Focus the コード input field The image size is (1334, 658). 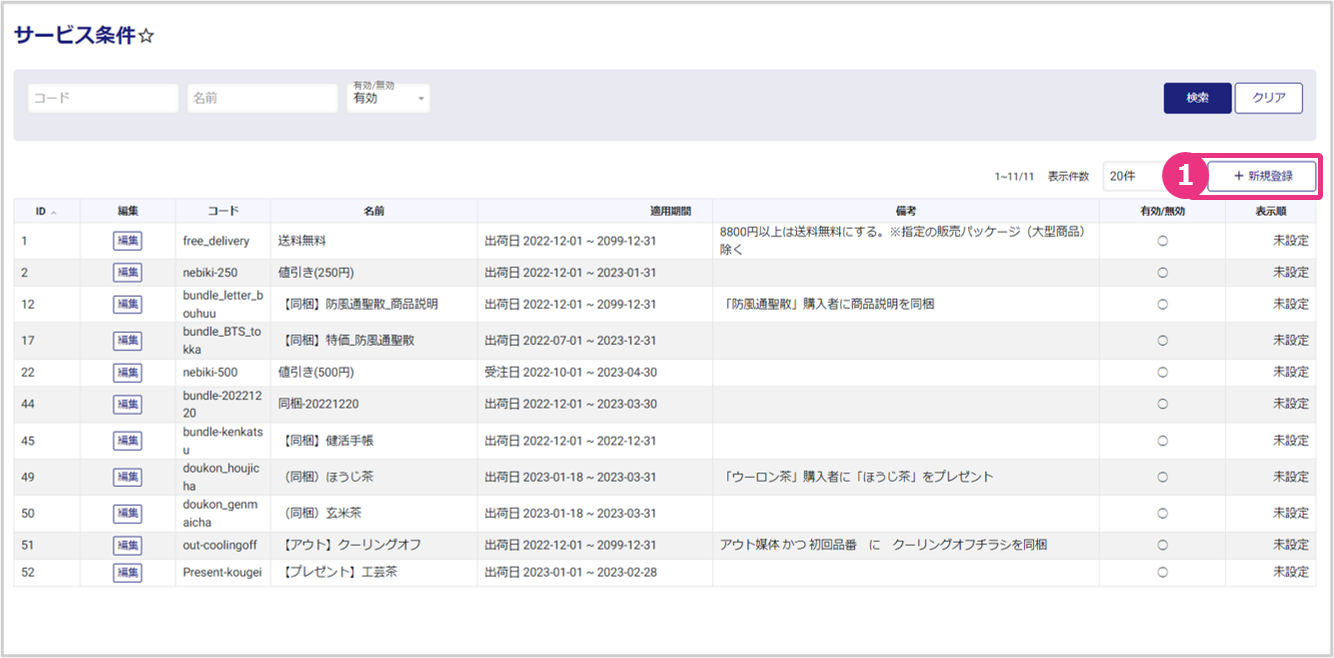[103, 98]
